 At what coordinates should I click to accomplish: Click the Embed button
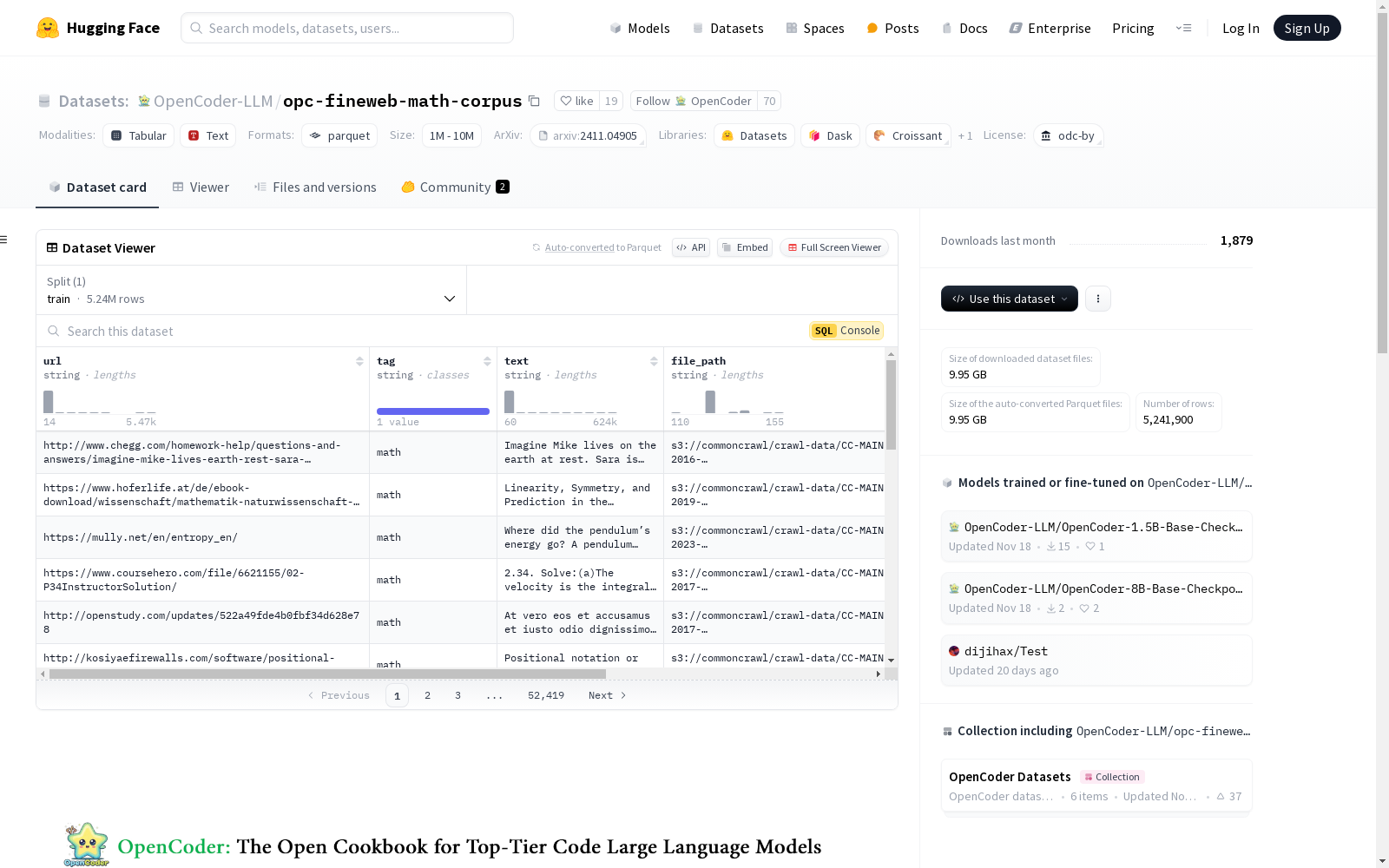click(x=745, y=247)
